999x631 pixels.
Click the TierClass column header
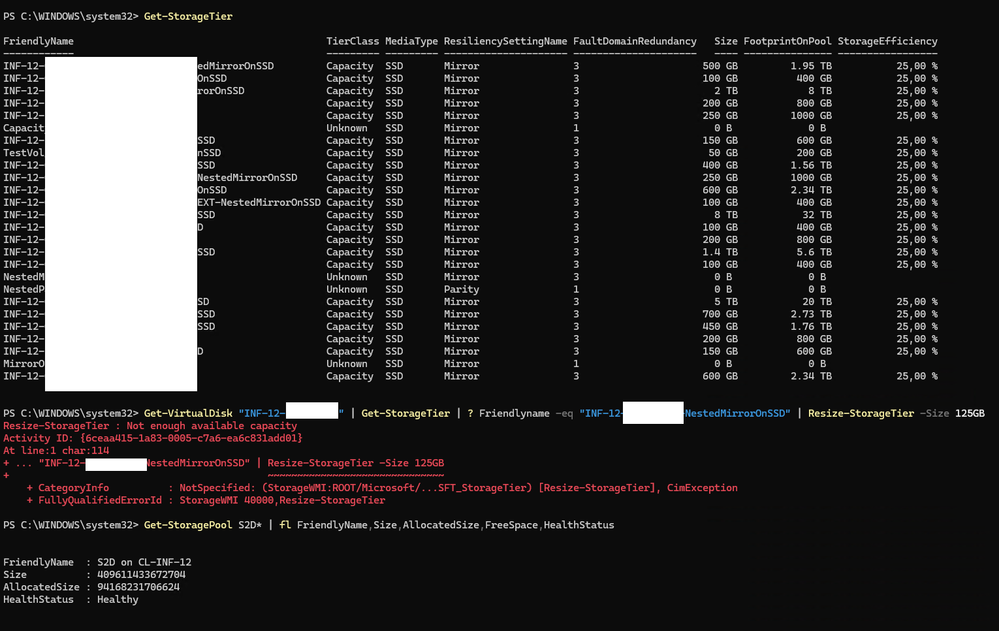[352, 41]
